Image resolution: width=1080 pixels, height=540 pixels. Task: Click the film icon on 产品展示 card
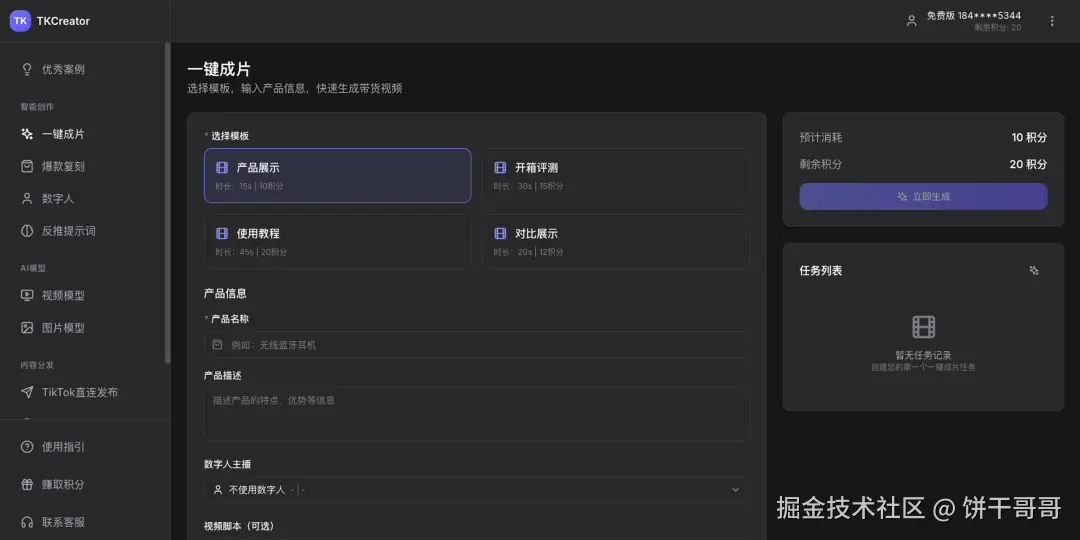pyautogui.click(x=222, y=167)
